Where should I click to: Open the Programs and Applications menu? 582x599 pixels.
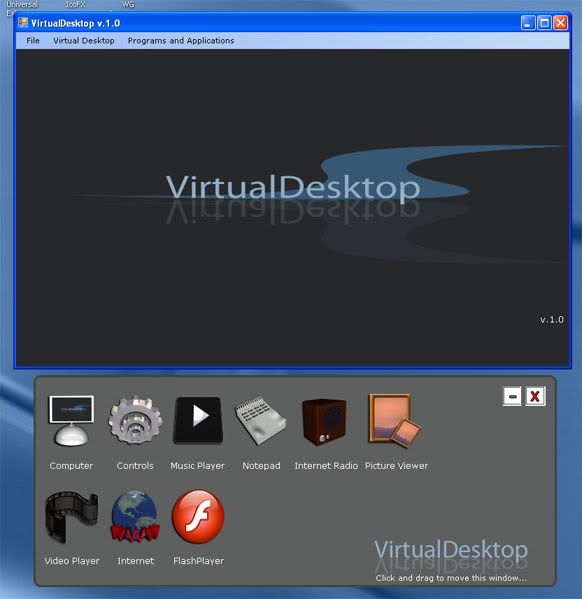point(181,40)
